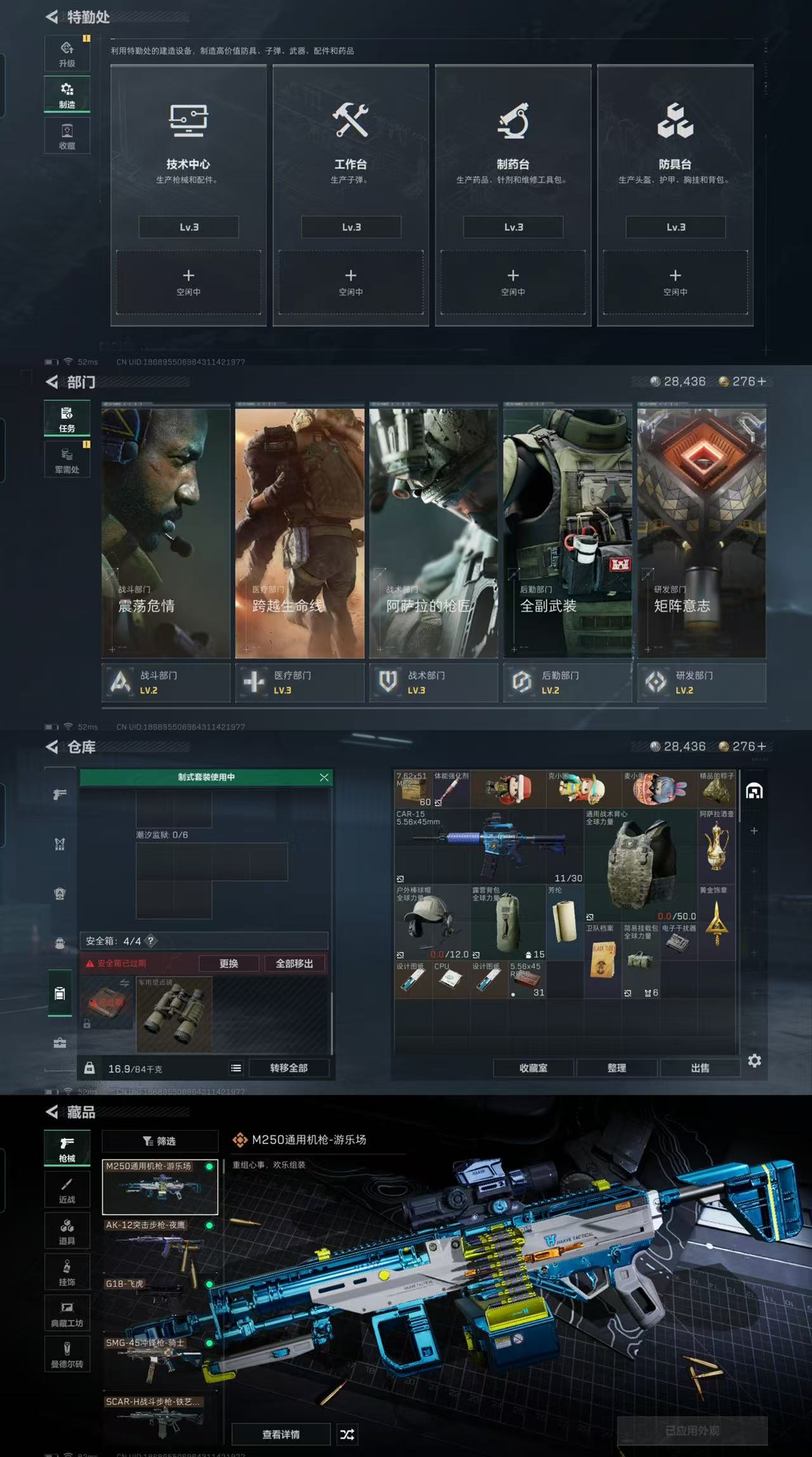
Task: Select the 枪械 firearms category
Action: coord(67,1149)
